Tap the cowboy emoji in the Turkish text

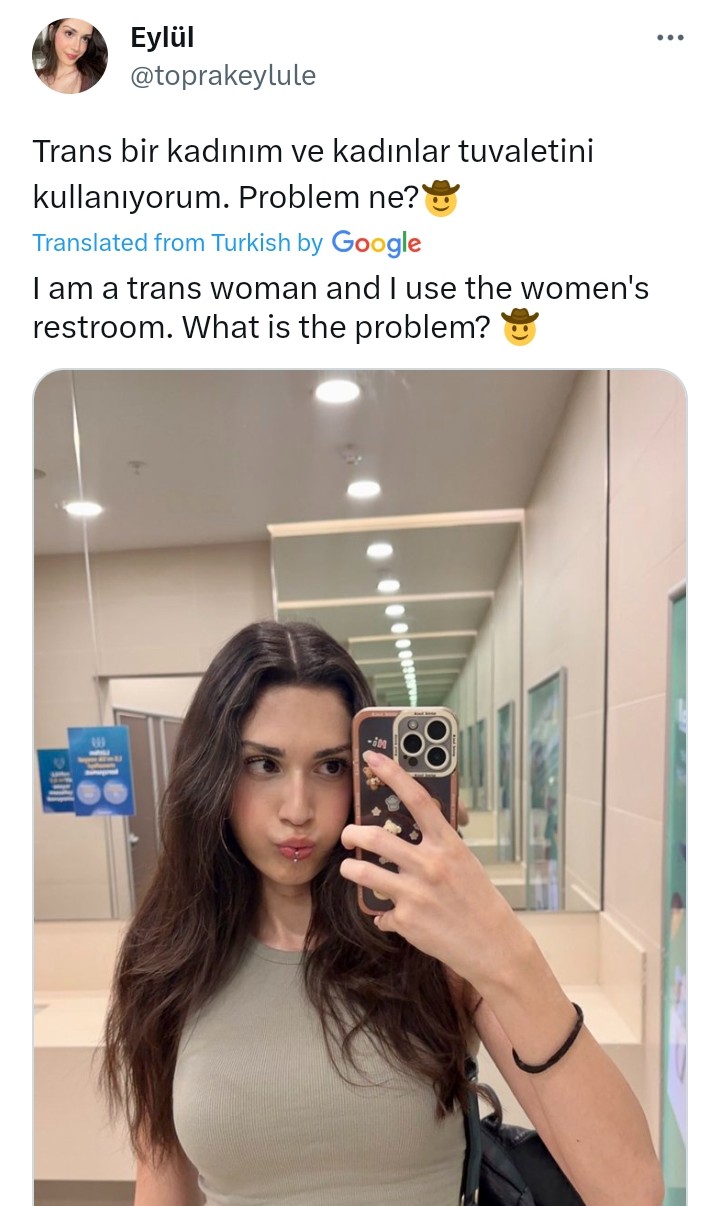441,198
